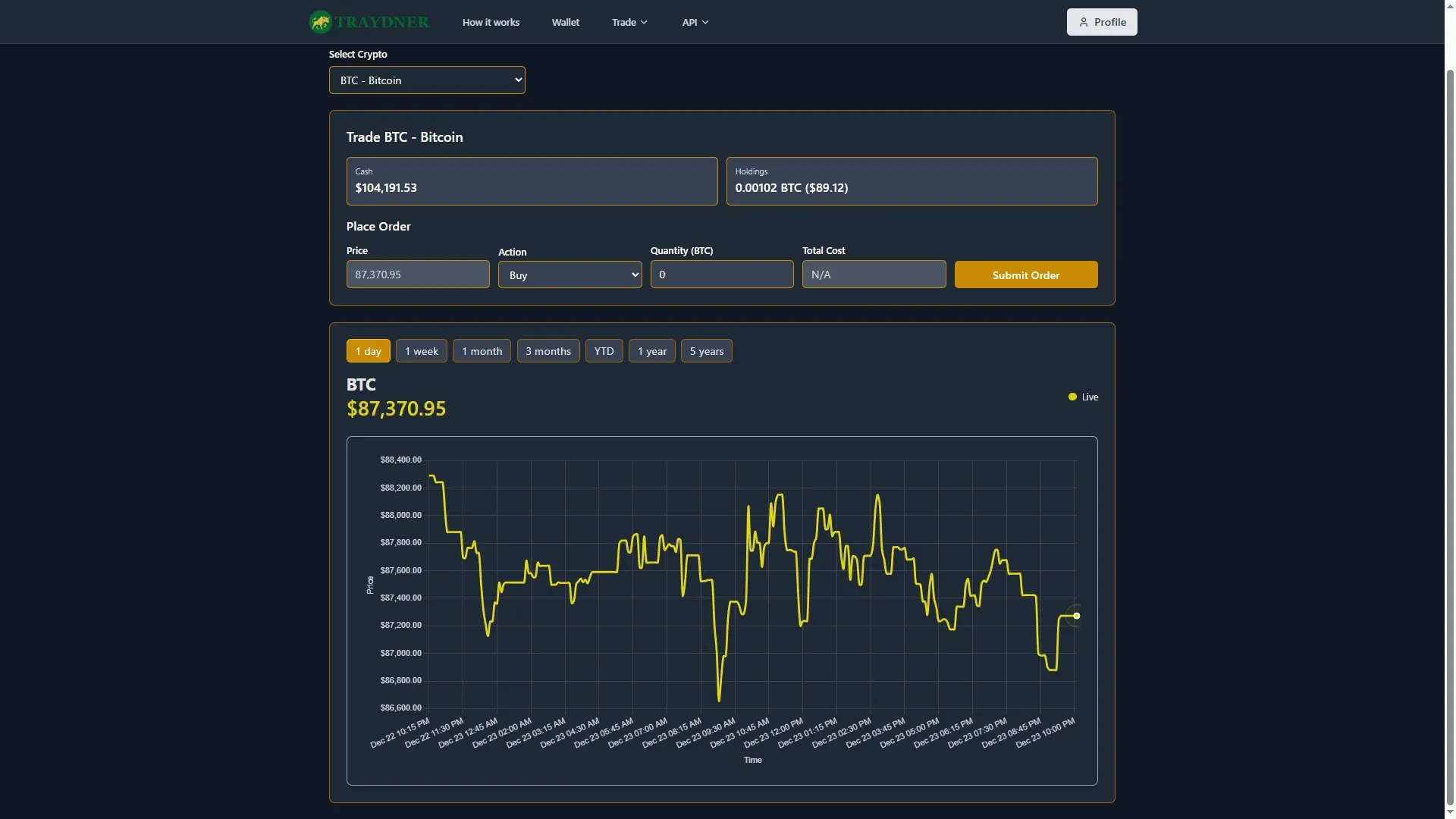Open the Action Buy dropdown
The height and width of the screenshot is (819, 1456).
coord(570,275)
